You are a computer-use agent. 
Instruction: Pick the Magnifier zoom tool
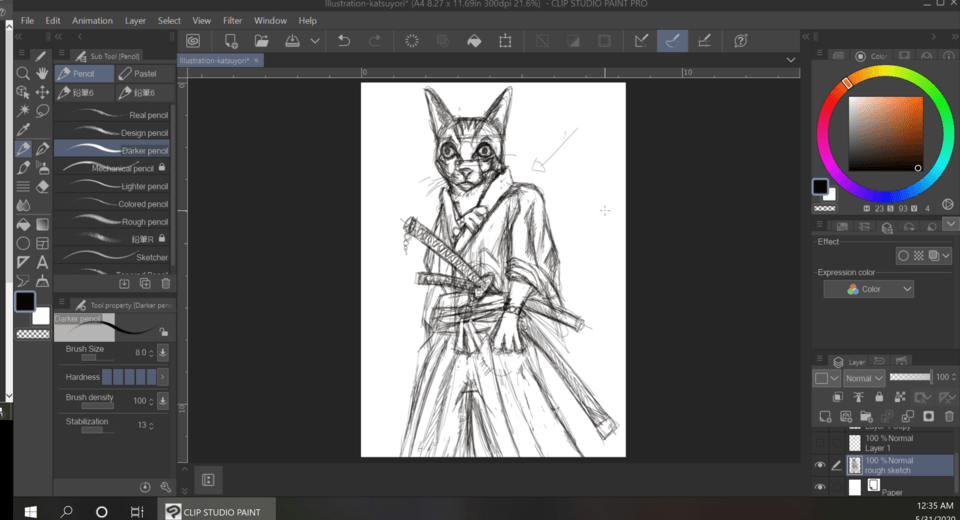23,73
